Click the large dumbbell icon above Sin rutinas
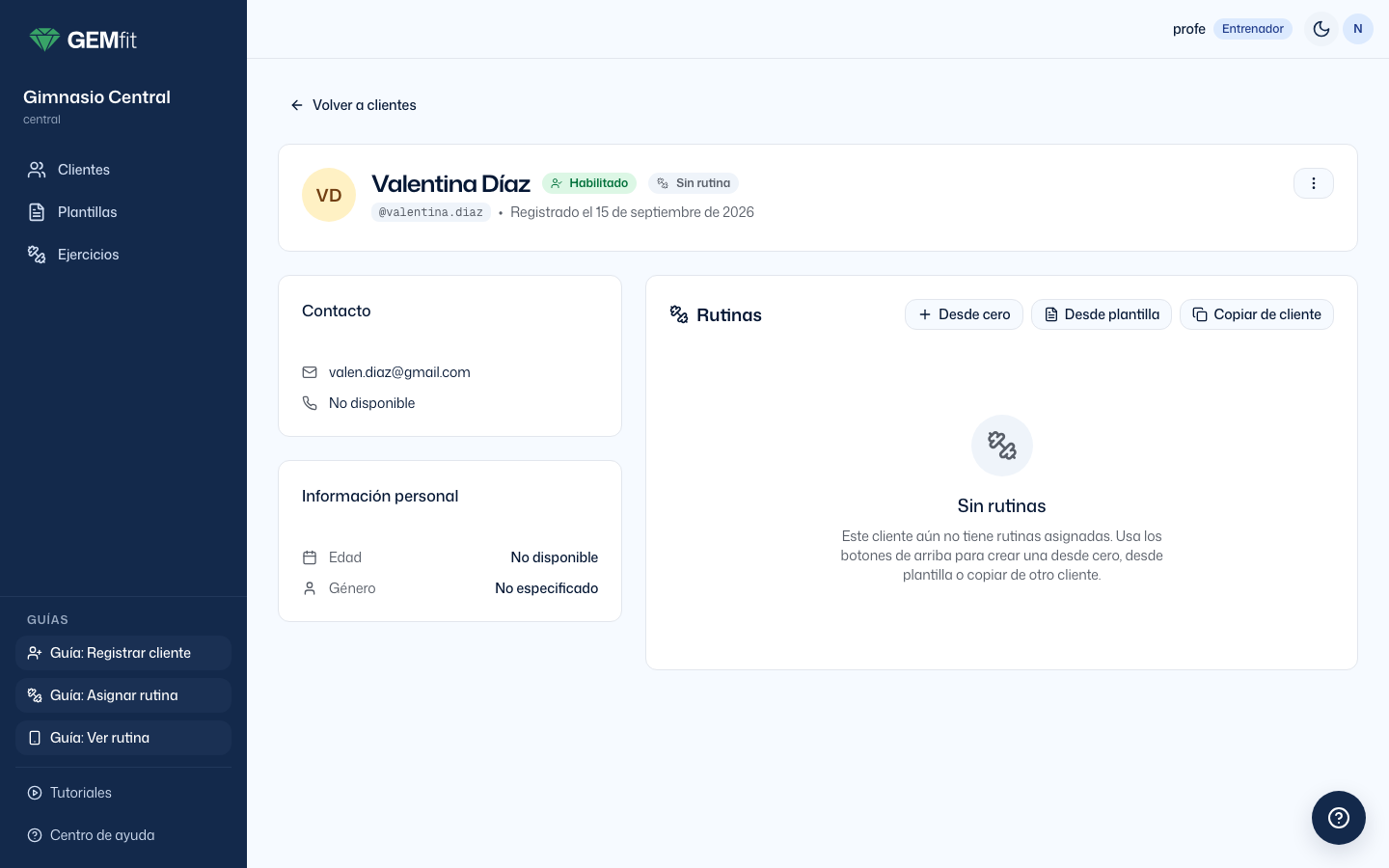The width and height of the screenshot is (1389, 868). 1002,446
